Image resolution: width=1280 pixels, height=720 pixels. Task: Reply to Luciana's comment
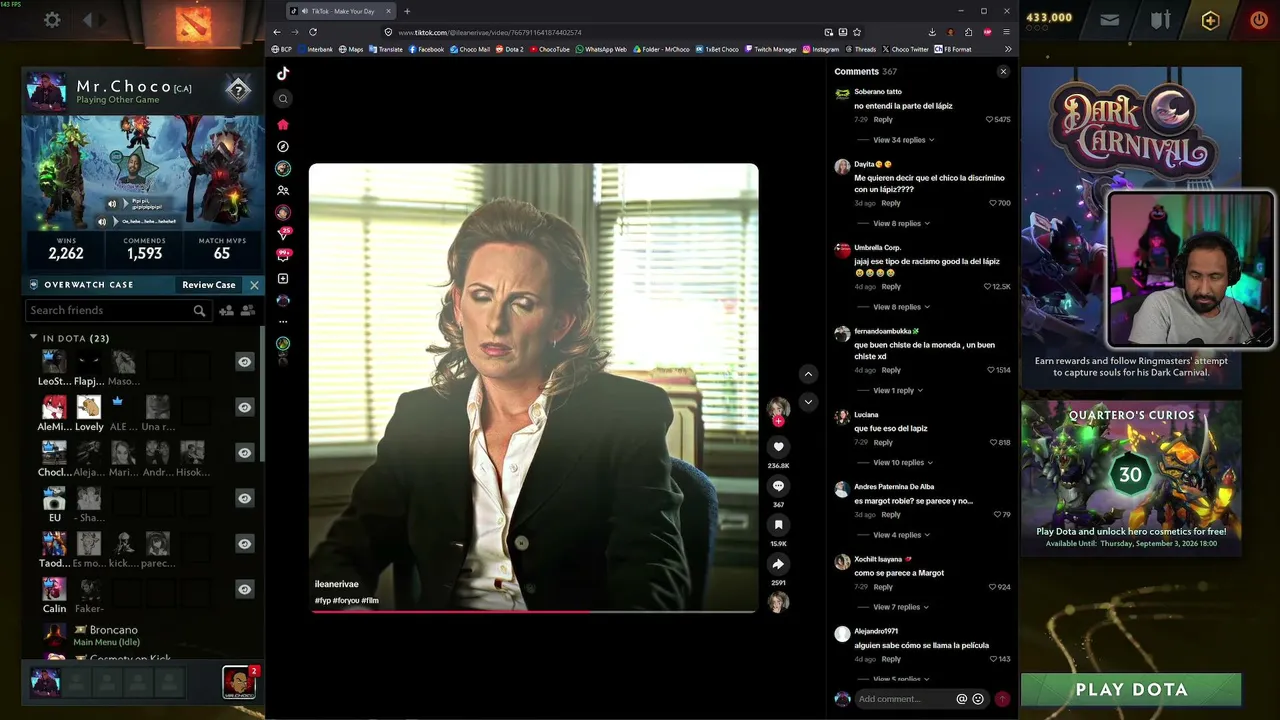pos(883,443)
